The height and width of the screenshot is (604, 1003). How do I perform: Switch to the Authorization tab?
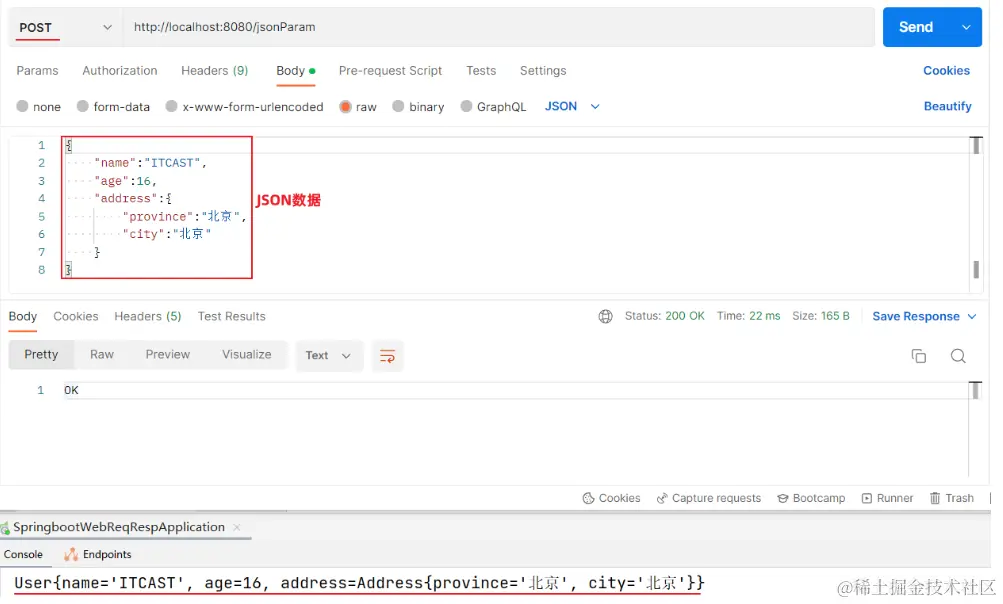120,70
